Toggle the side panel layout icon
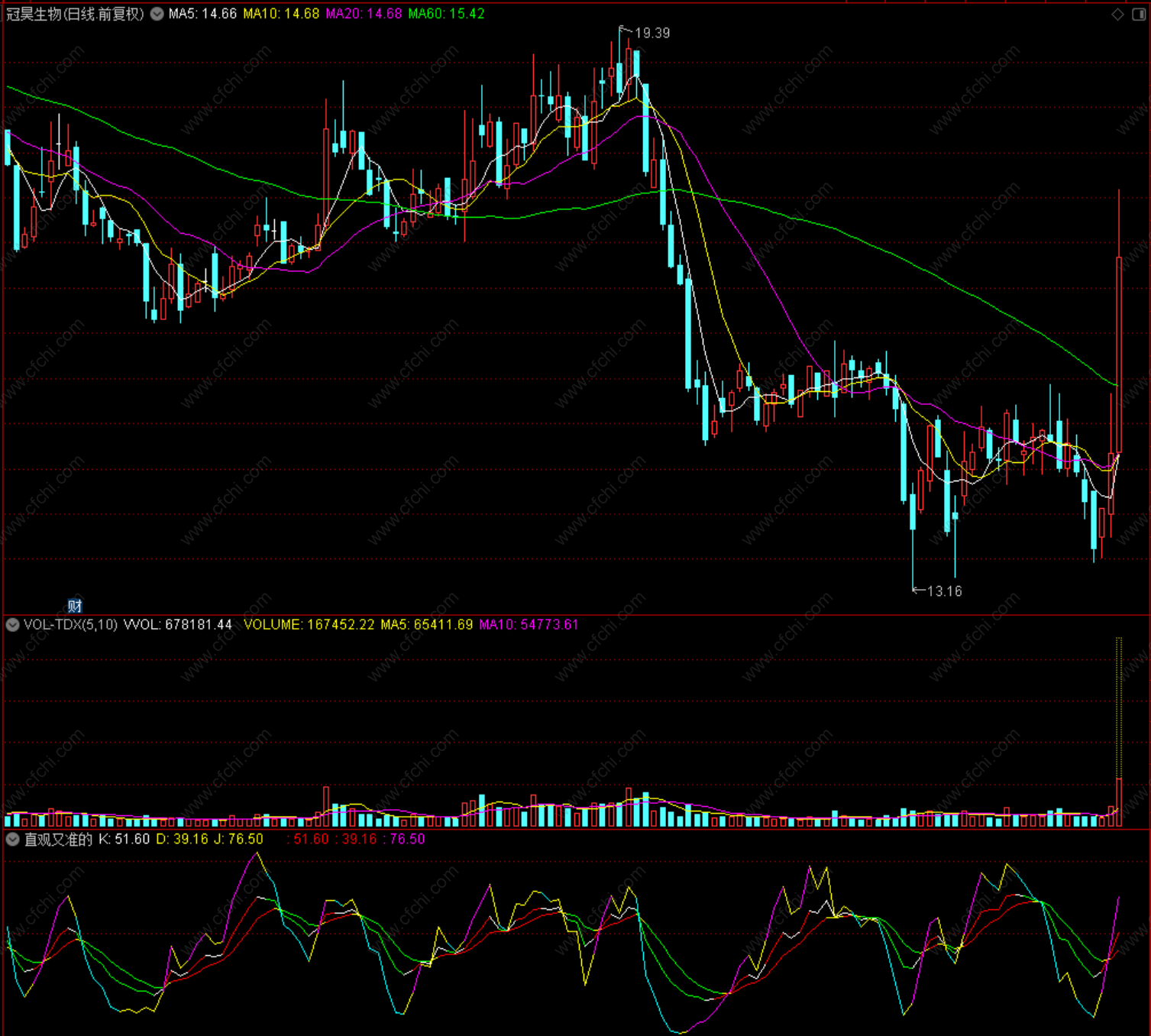 click(1138, 14)
